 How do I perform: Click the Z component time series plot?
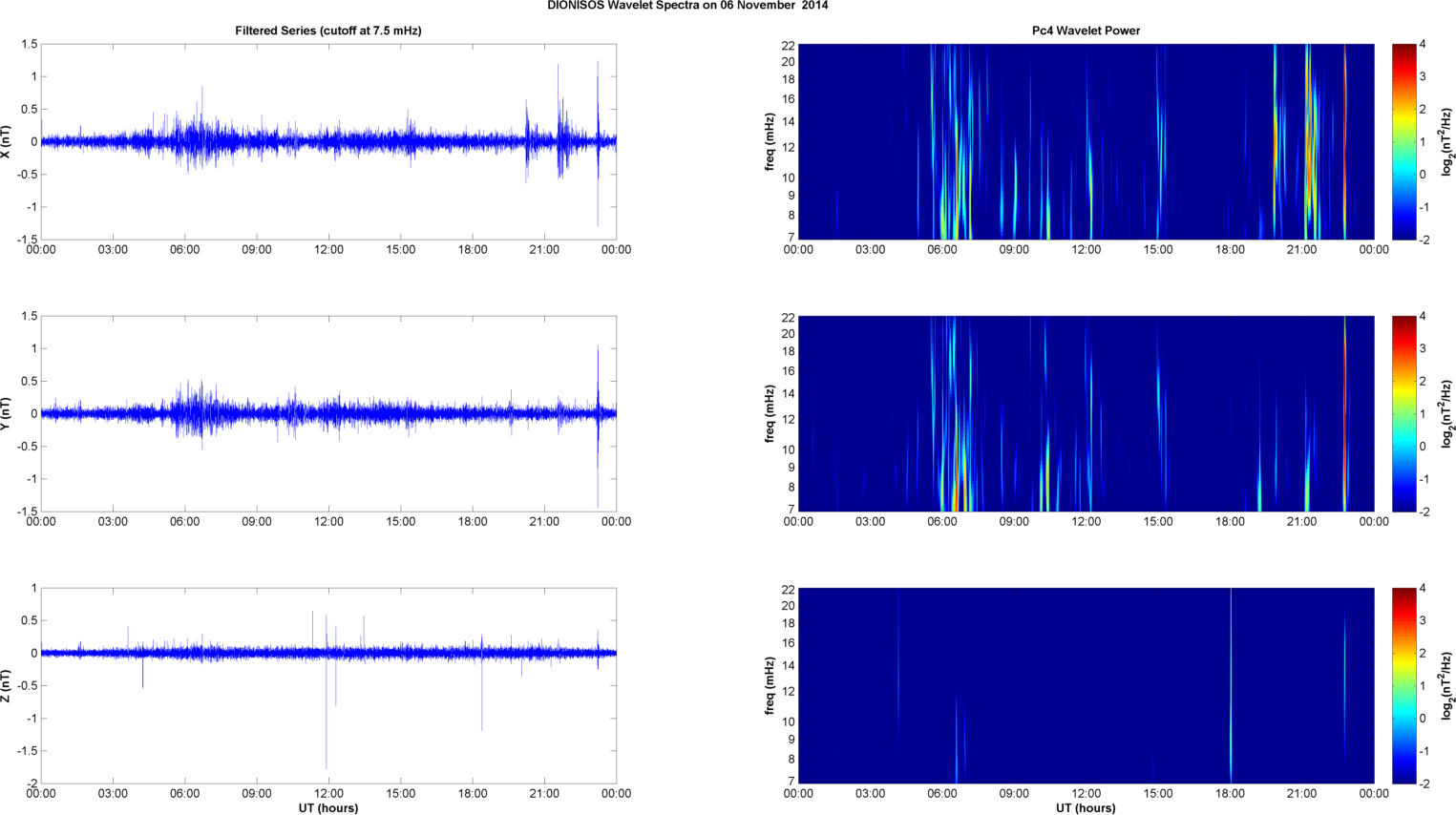pos(328,685)
